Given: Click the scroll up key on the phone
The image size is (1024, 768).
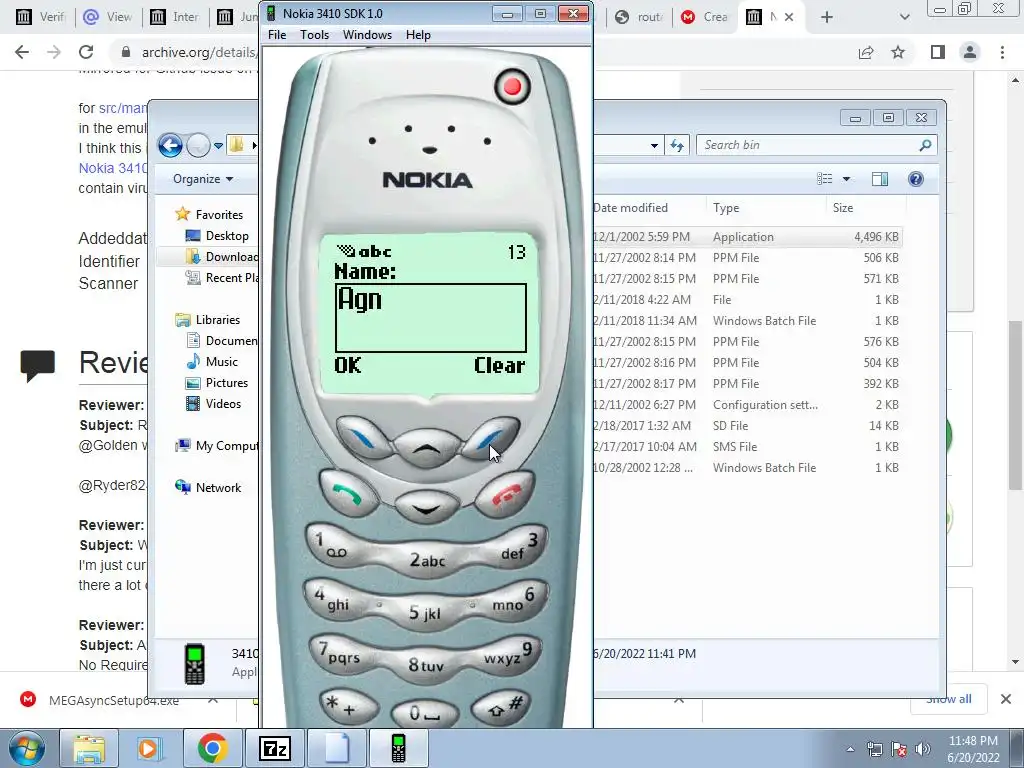Looking at the screenshot, I should point(426,447).
